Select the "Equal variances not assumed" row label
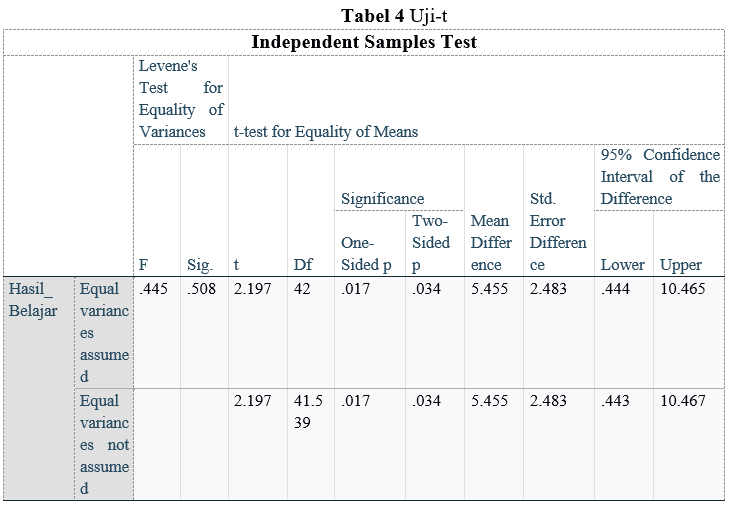Screen dimensions: 730x506 click(104, 444)
